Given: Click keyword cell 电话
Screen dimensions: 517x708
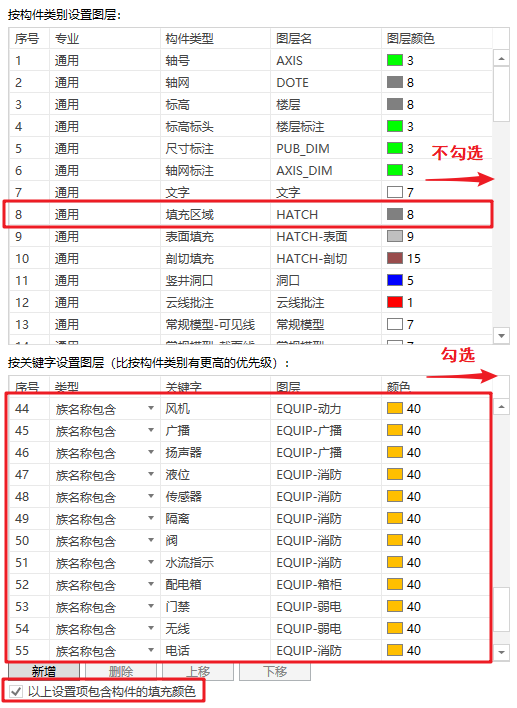Looking at the screenshot, I should (x=215, y=651).
